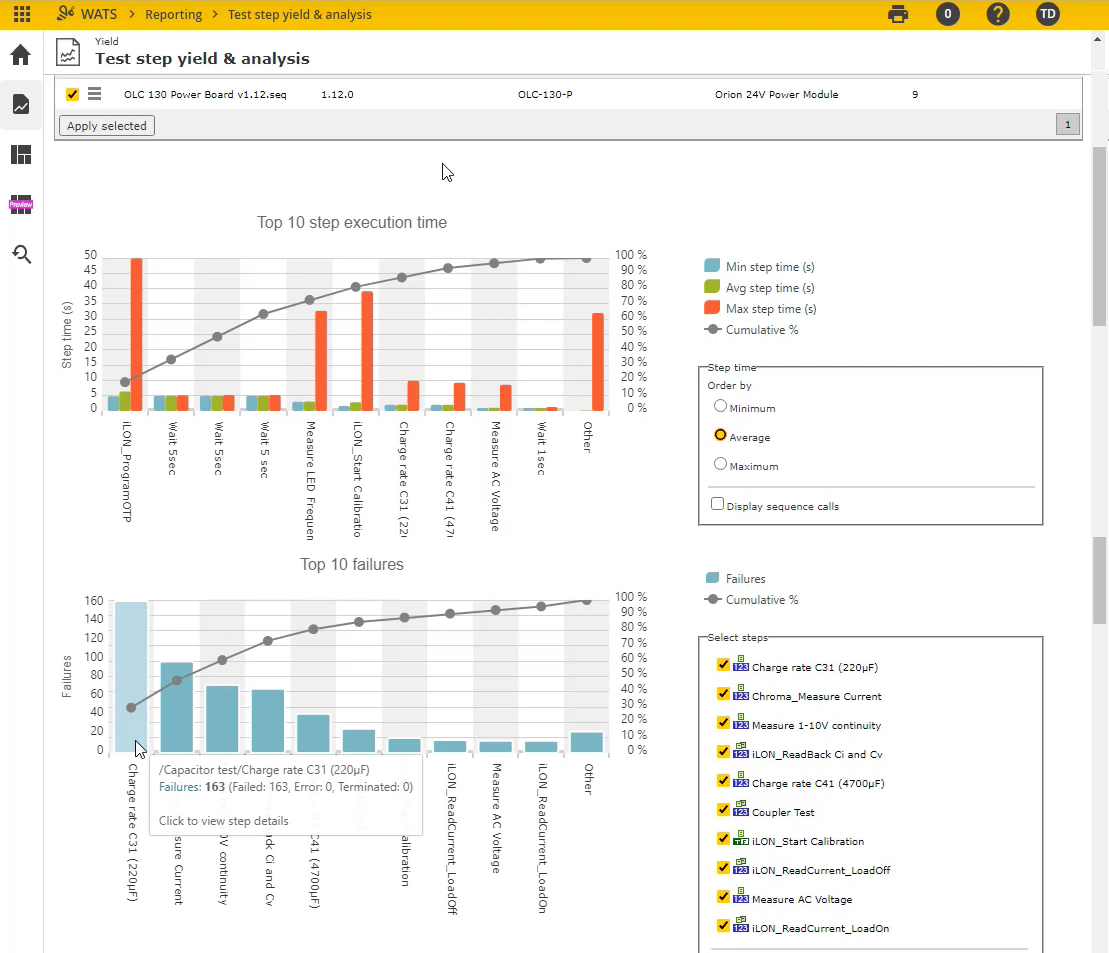
Task: Toggle Max step time legend swatch
Action: point(712,308)
